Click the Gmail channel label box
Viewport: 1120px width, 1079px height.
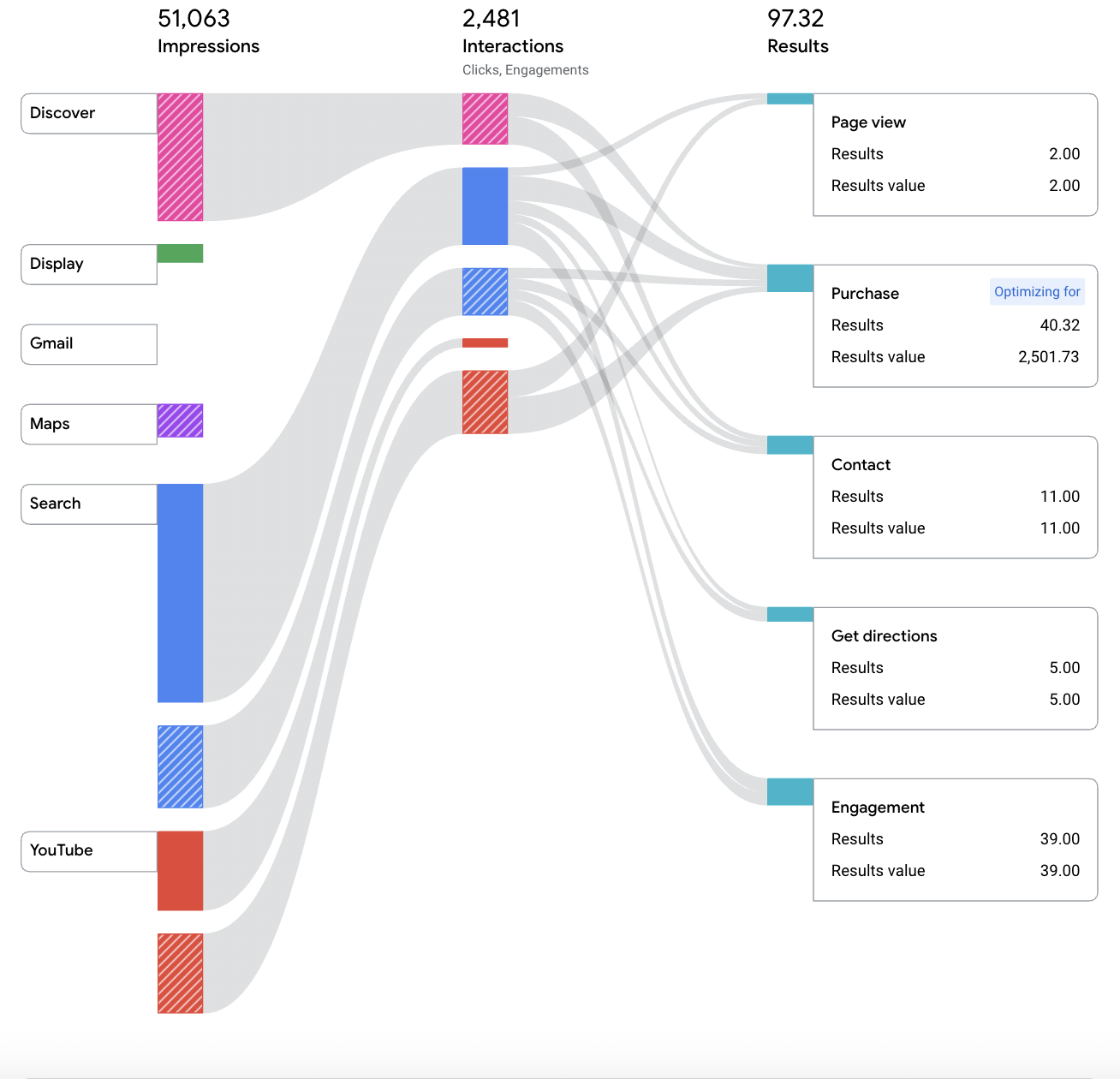pos(88,344)
